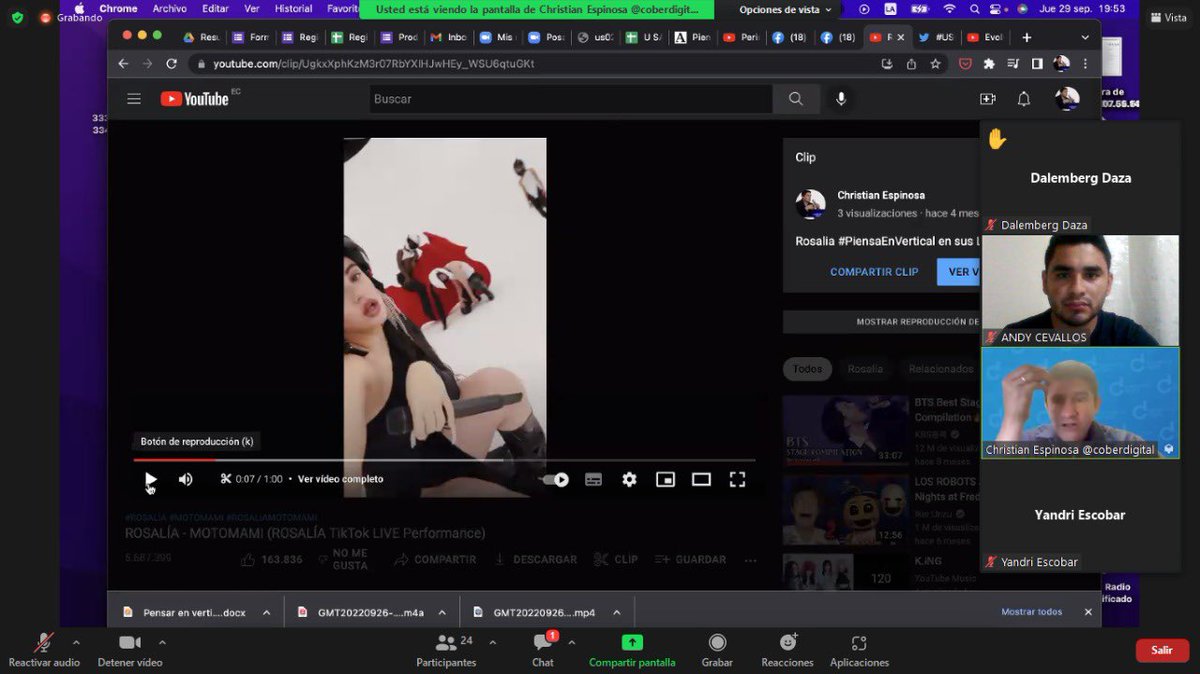Switch to the Inbox Gmail tab
The image size is (1200, 674).
[x=448, y=37]
